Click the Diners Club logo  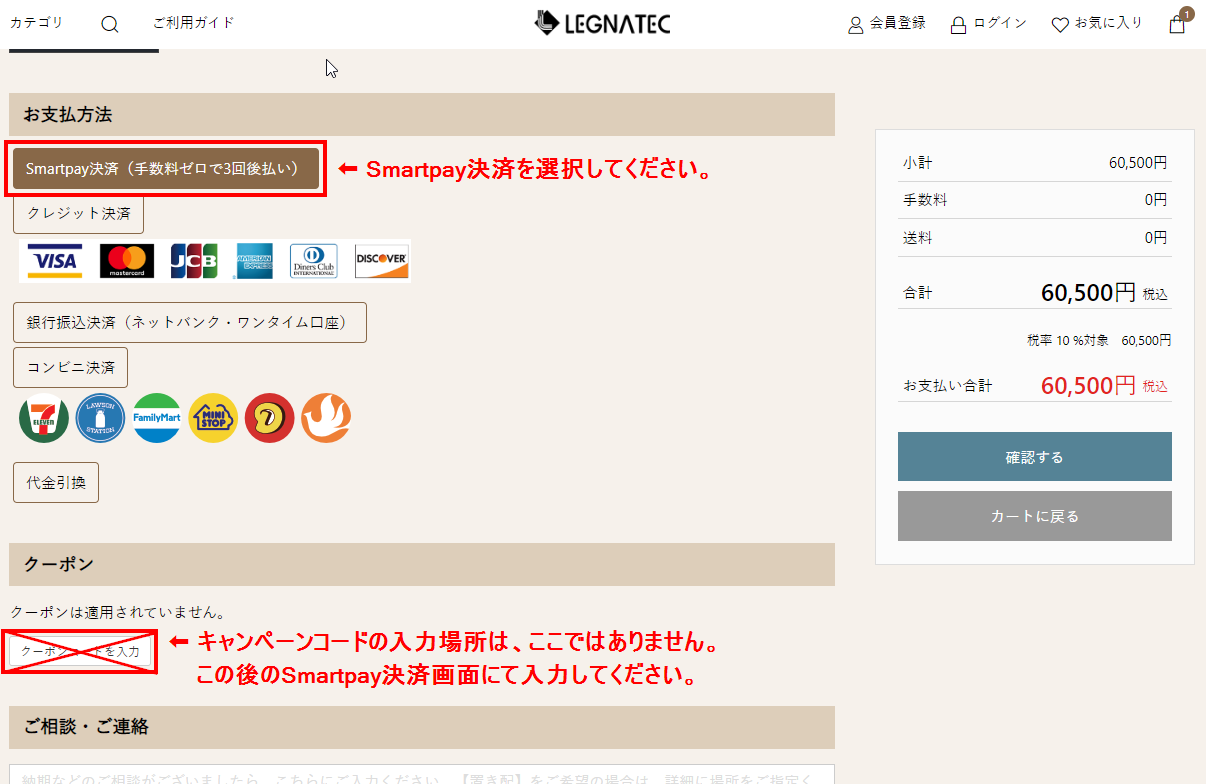314,261
